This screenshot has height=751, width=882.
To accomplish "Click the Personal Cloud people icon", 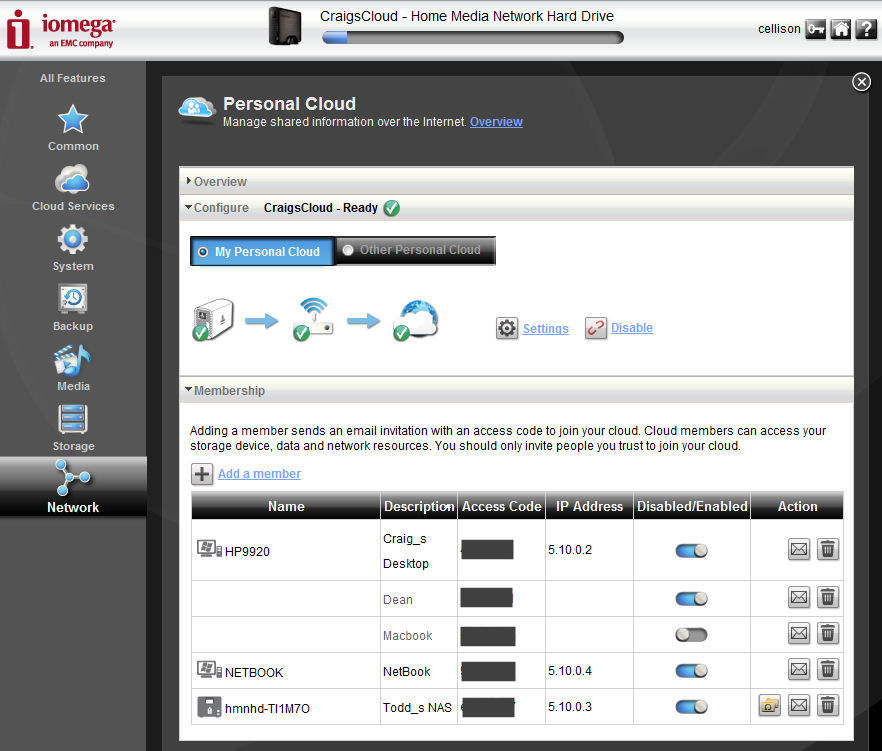I will (197, 108).
